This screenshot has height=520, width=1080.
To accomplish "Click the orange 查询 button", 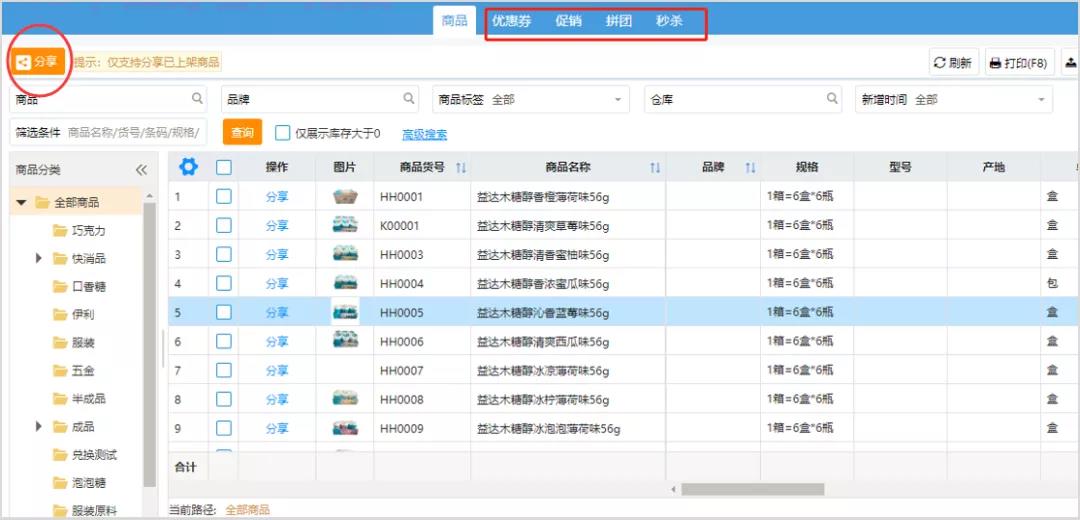I will [242, 132].
